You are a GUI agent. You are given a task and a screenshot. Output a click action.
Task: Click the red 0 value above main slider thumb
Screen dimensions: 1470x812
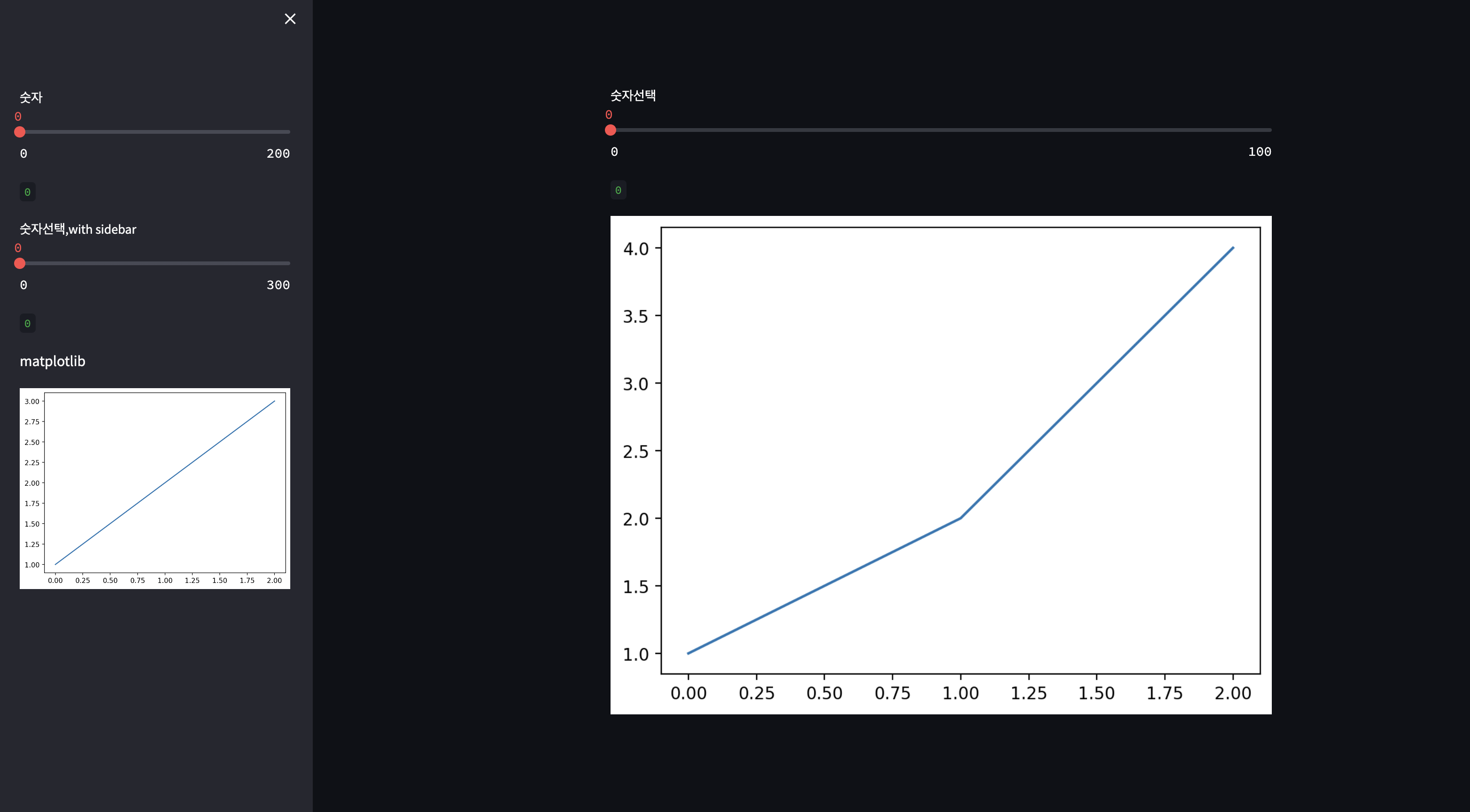tap(609, 115)
